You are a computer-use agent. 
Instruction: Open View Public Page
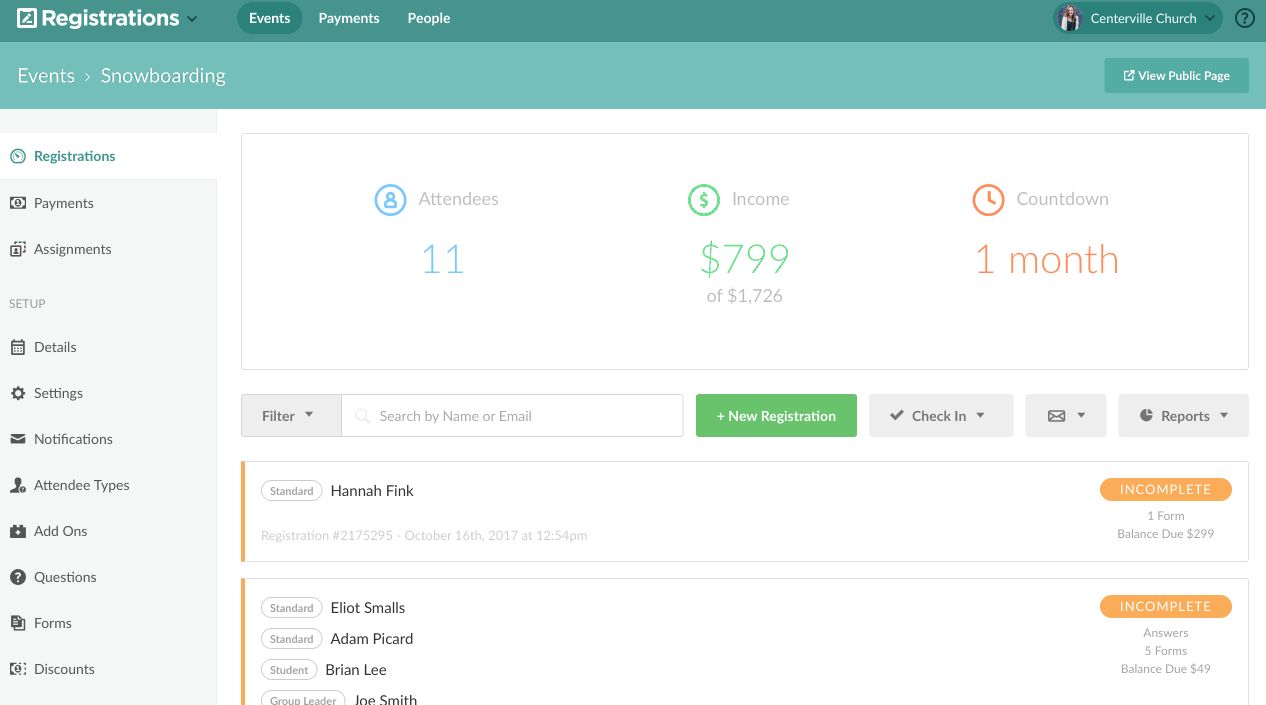point(1176,76)
